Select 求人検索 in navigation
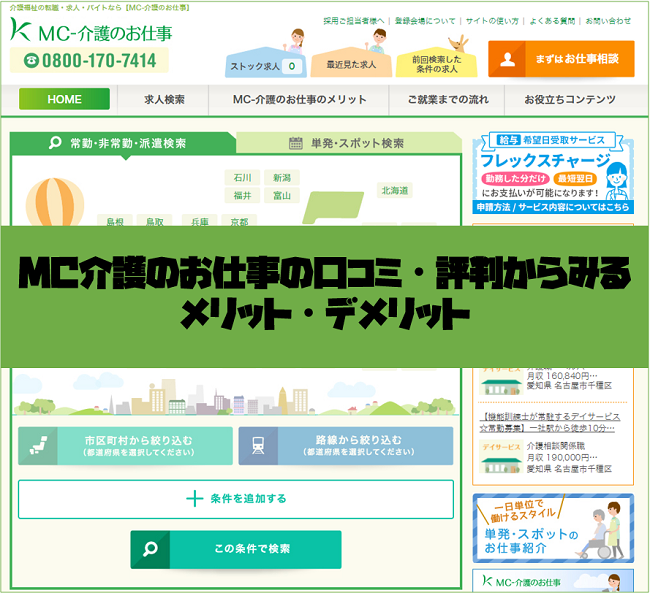 pos(164,100)
